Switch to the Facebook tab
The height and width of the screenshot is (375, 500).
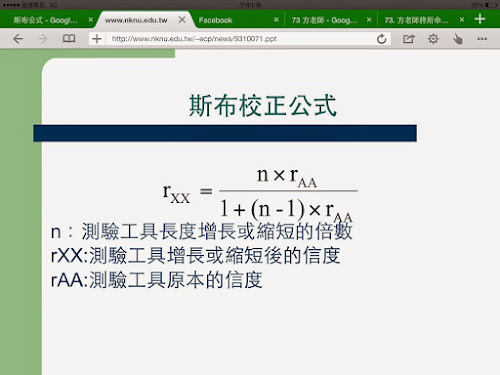[x=215, y=20]
